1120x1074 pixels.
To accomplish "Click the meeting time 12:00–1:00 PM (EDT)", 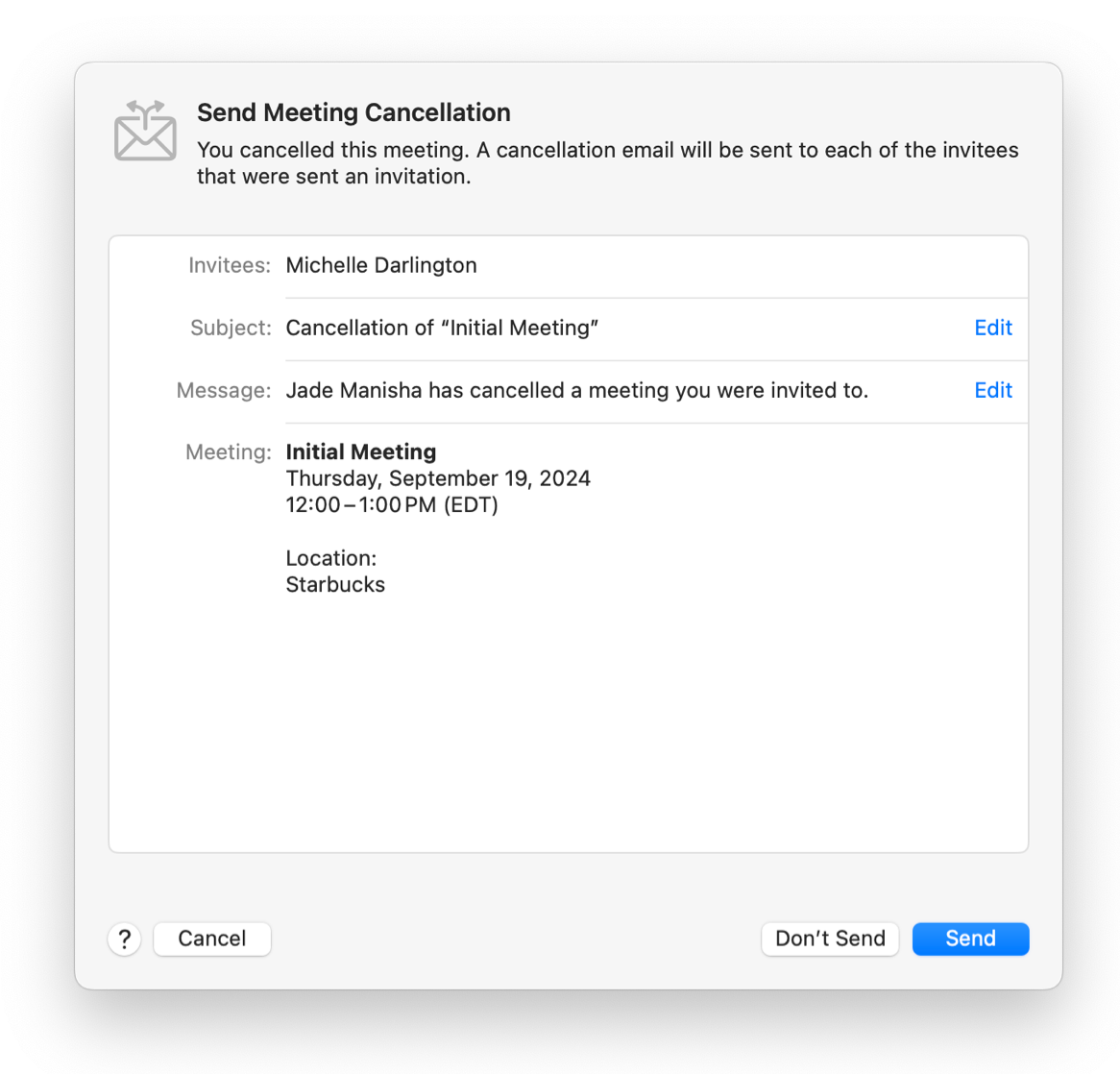I will 392,505.
